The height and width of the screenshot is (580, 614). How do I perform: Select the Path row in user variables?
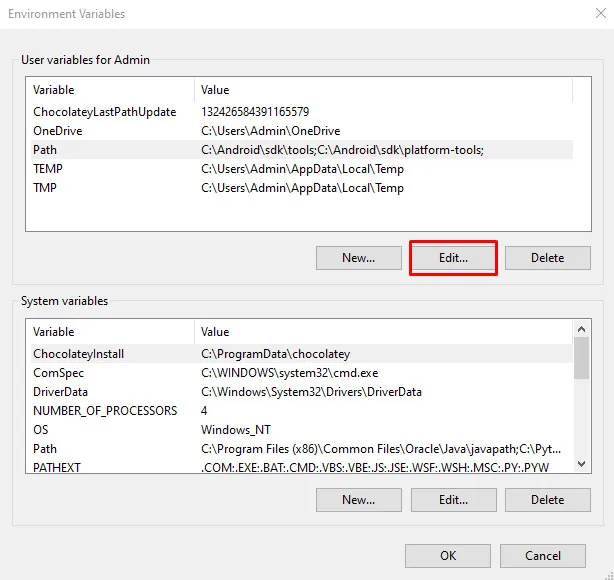pos(45,150)
